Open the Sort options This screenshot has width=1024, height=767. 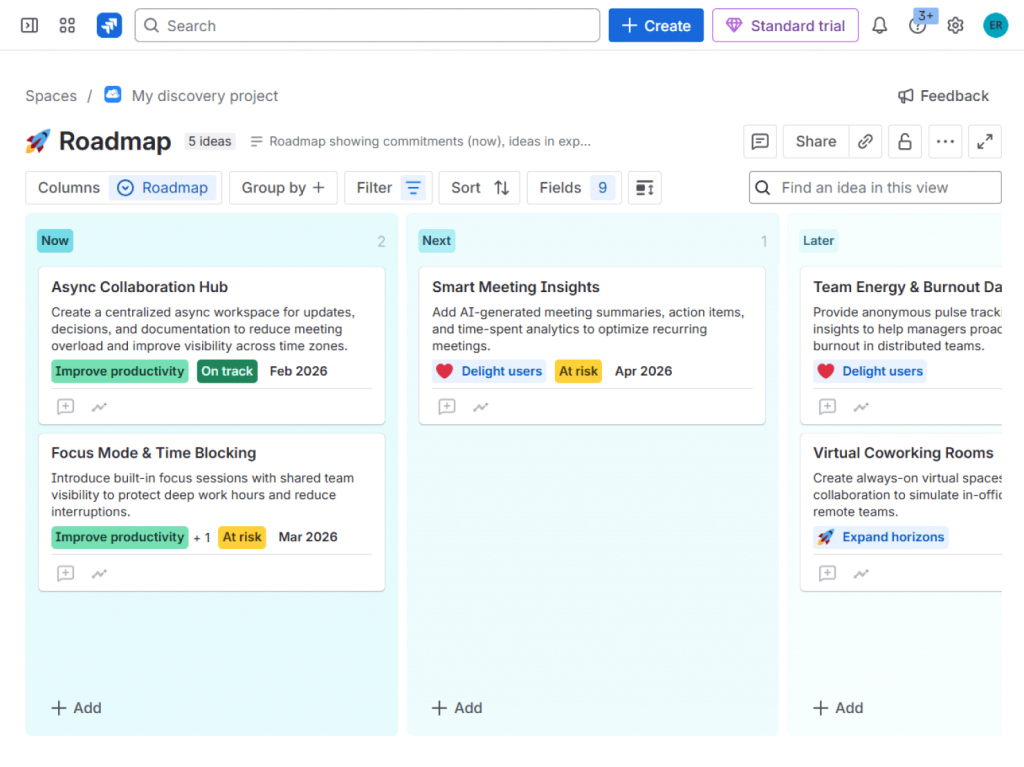479,188
